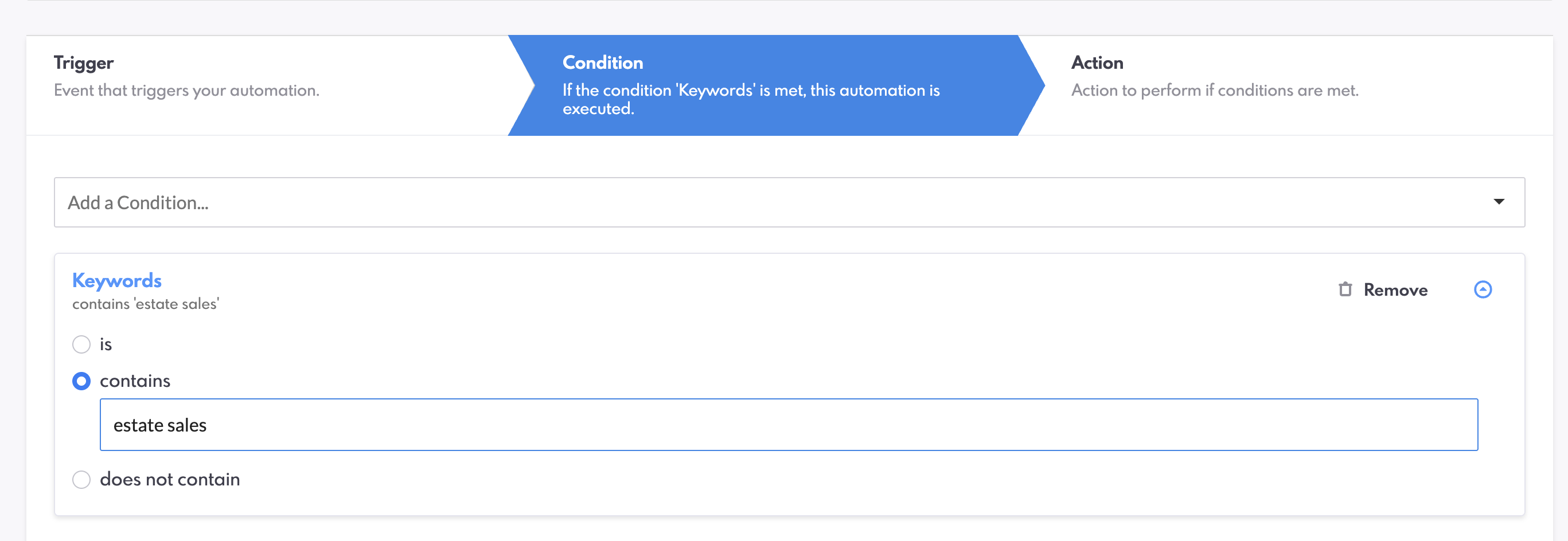The height and width of the screenshot is (541, 1568).
Task: Click the 'contains' label text
Action: click(135, 381)
